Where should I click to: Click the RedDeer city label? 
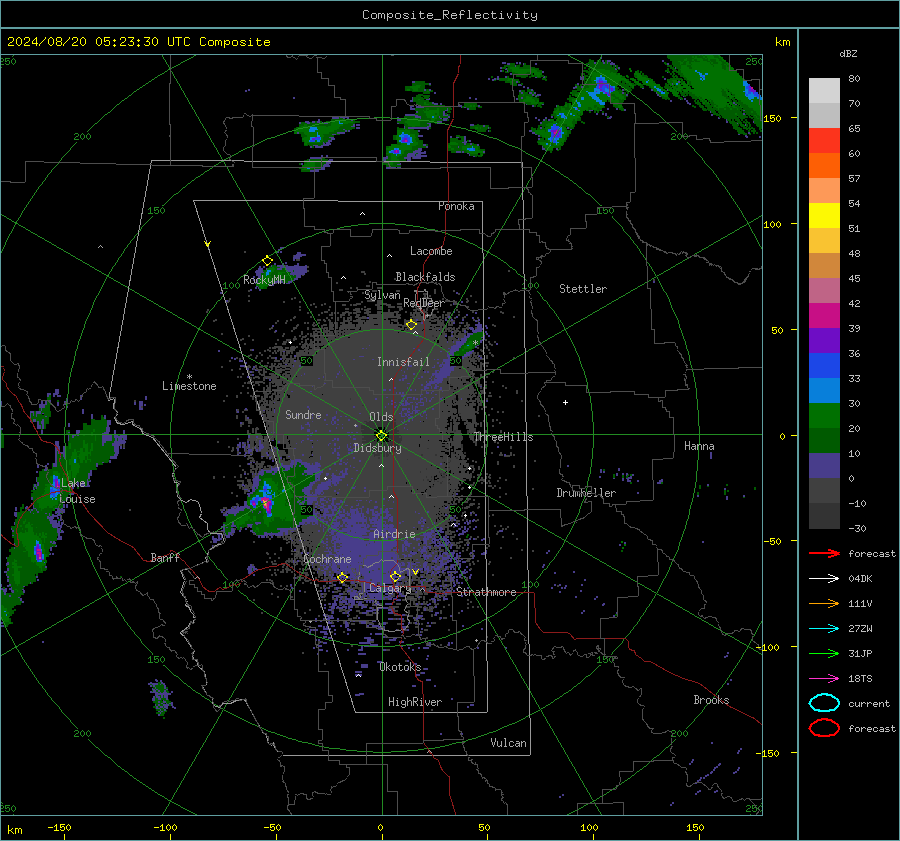[424, 303]
